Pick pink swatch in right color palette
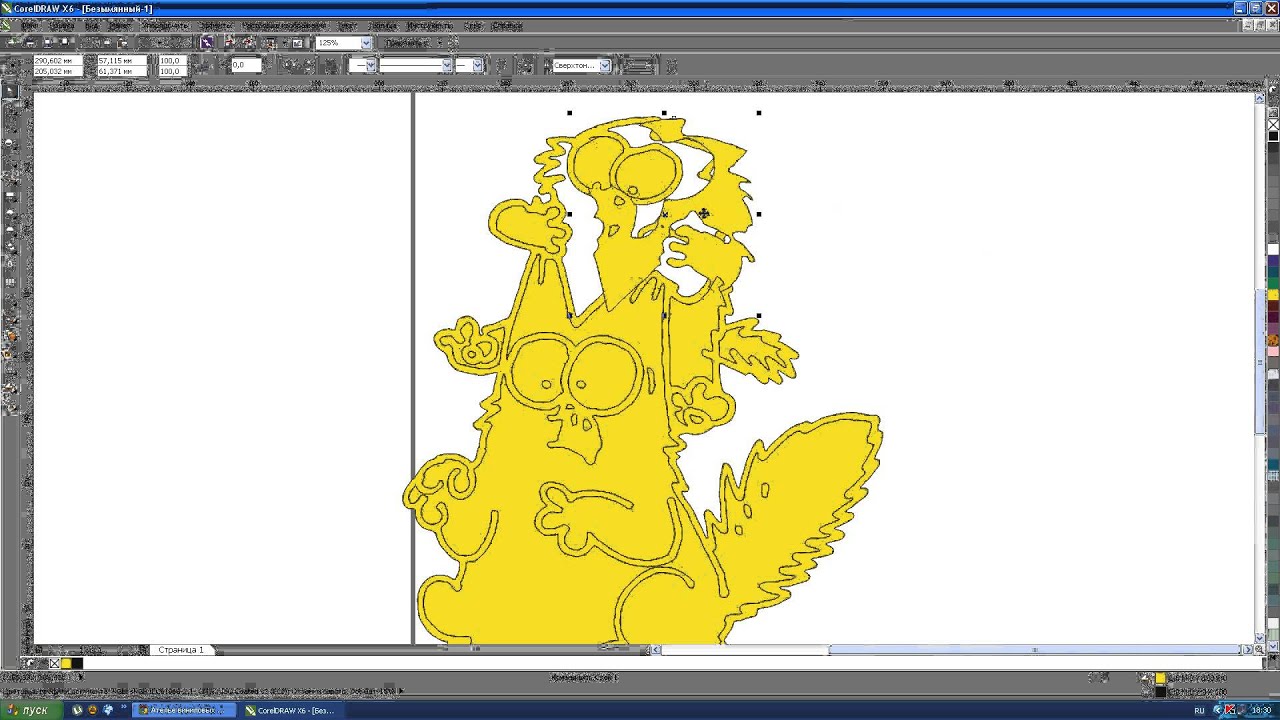Image resolution: width=1280 pixels, height=720 pixels. click(x=1273, y=351)
